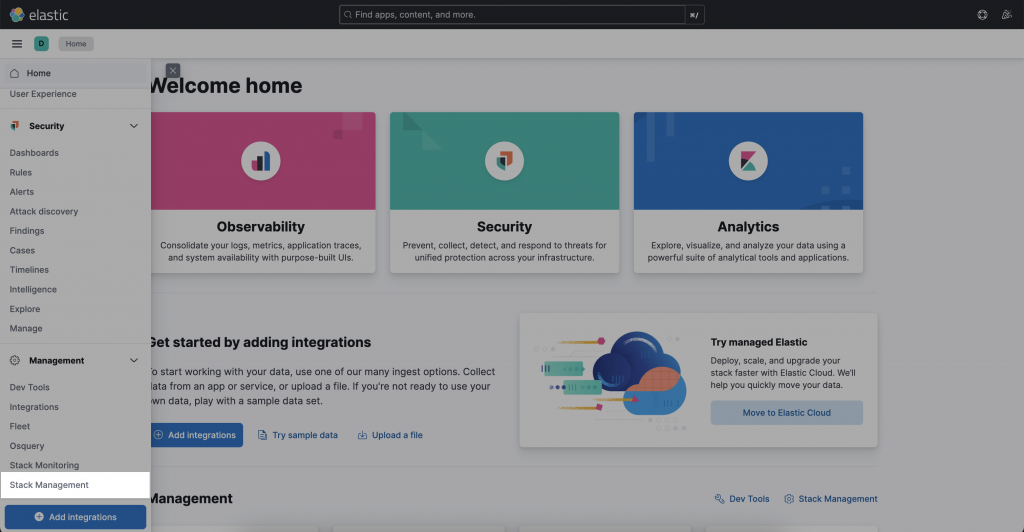Click the Home house icon in the sidebar
This screenshot has height=532, width=1024.
[14, 73]
